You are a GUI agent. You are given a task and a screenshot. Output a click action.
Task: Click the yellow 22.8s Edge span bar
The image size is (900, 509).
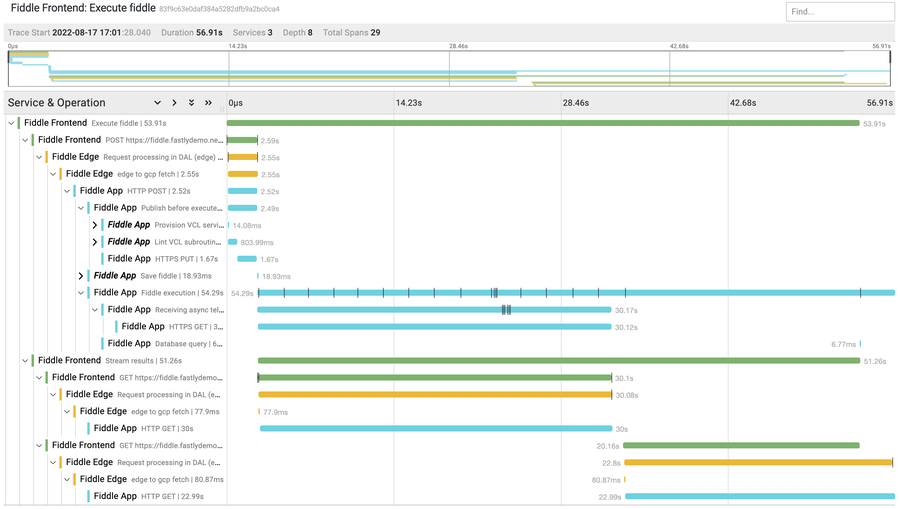[758, 462]
